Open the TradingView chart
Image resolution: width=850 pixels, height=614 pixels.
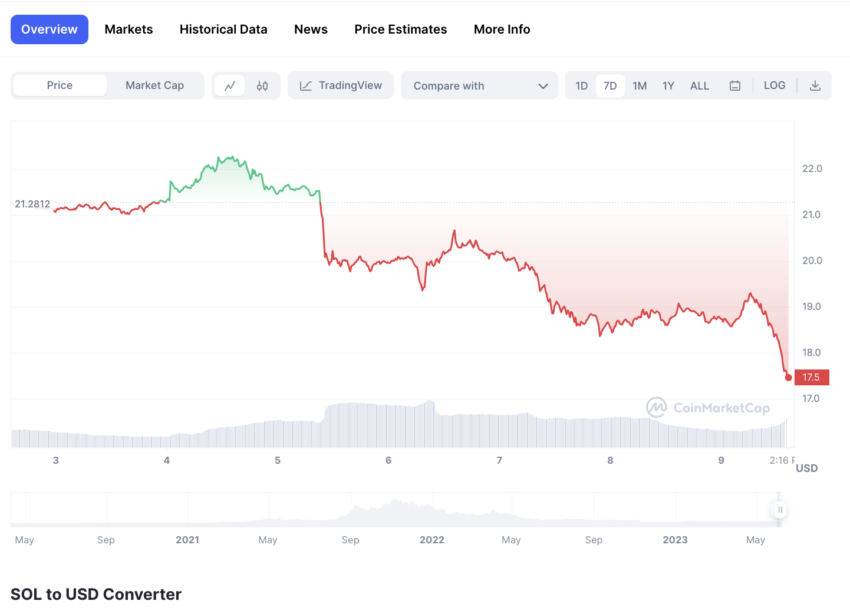click(341, 86)
